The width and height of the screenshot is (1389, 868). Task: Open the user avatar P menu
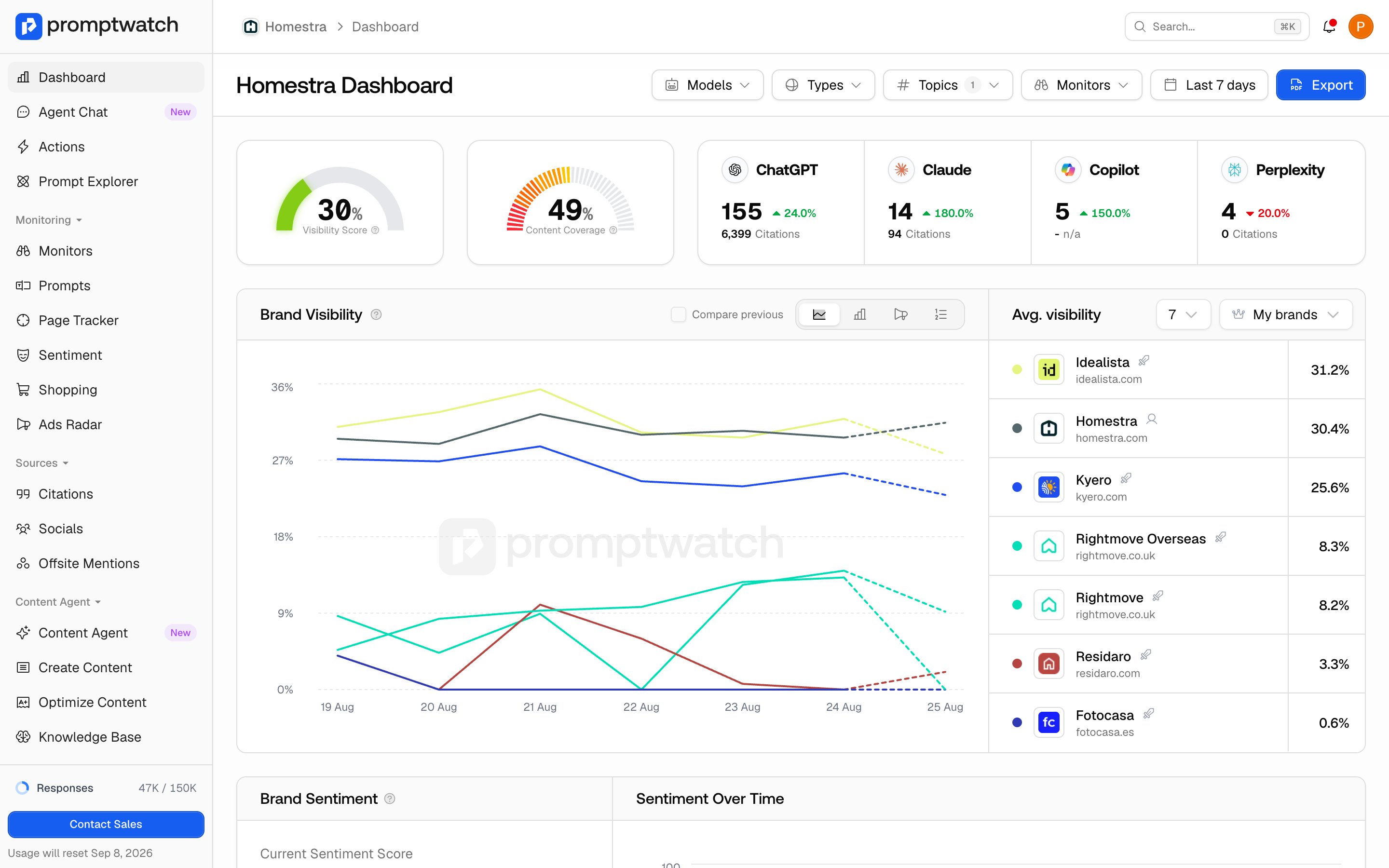coord(1360,27)
